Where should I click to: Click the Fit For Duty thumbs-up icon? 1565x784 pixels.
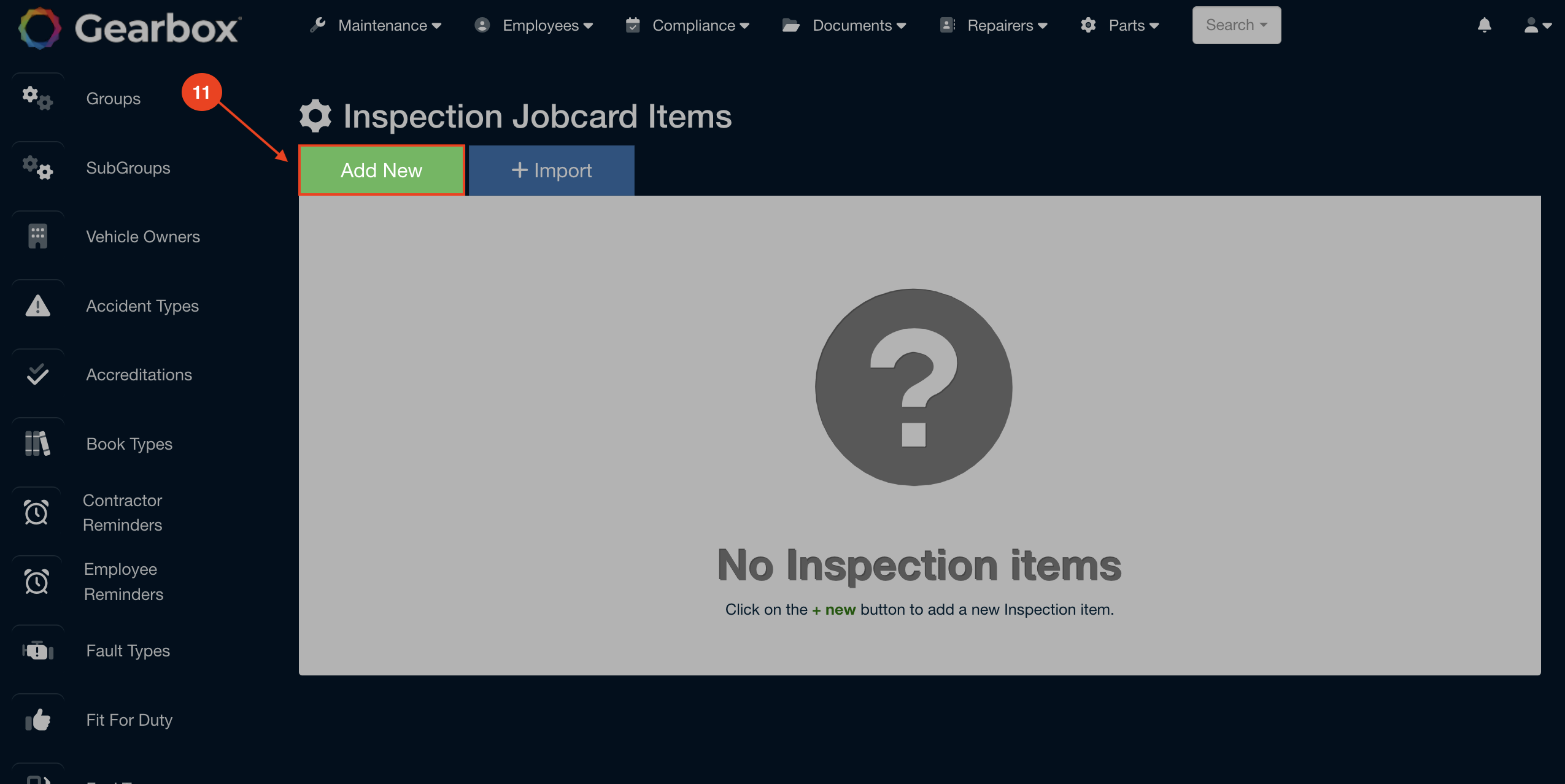tap(37, 720)
